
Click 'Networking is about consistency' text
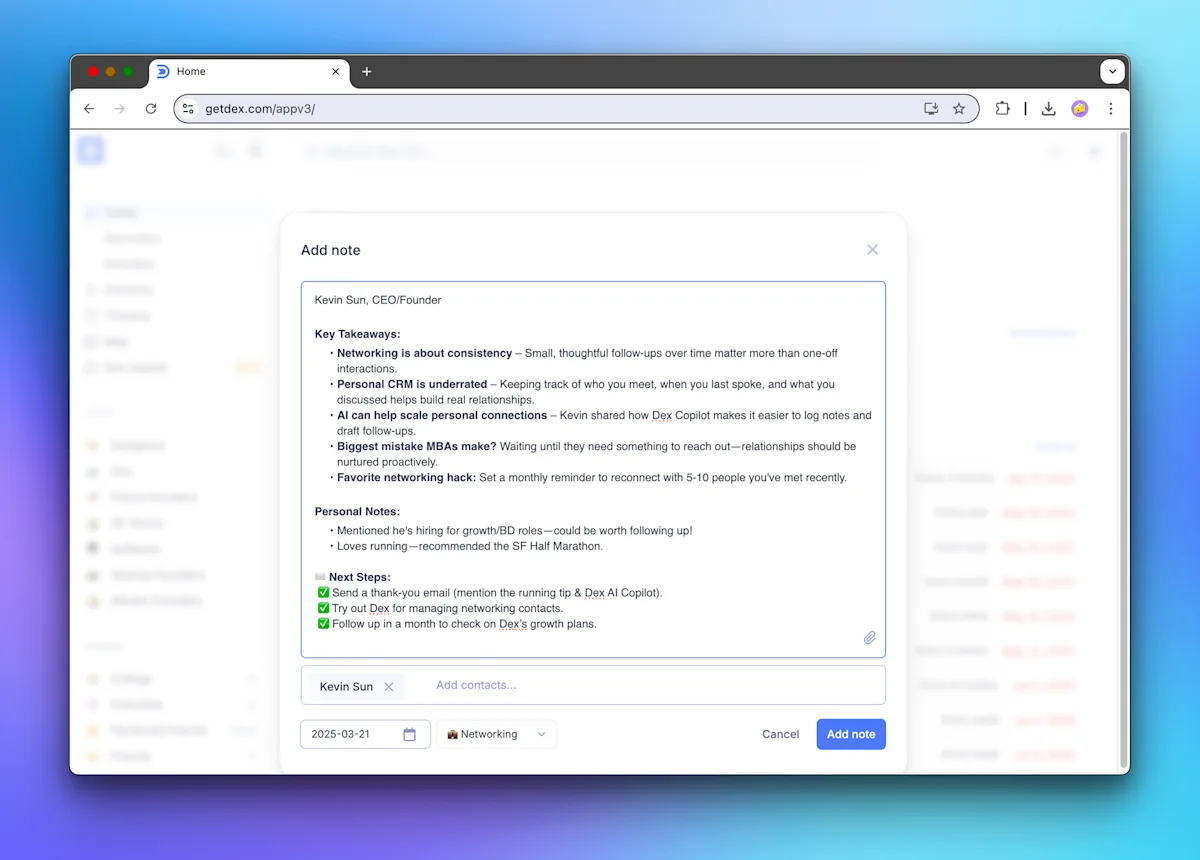click(x=424, y=353)
